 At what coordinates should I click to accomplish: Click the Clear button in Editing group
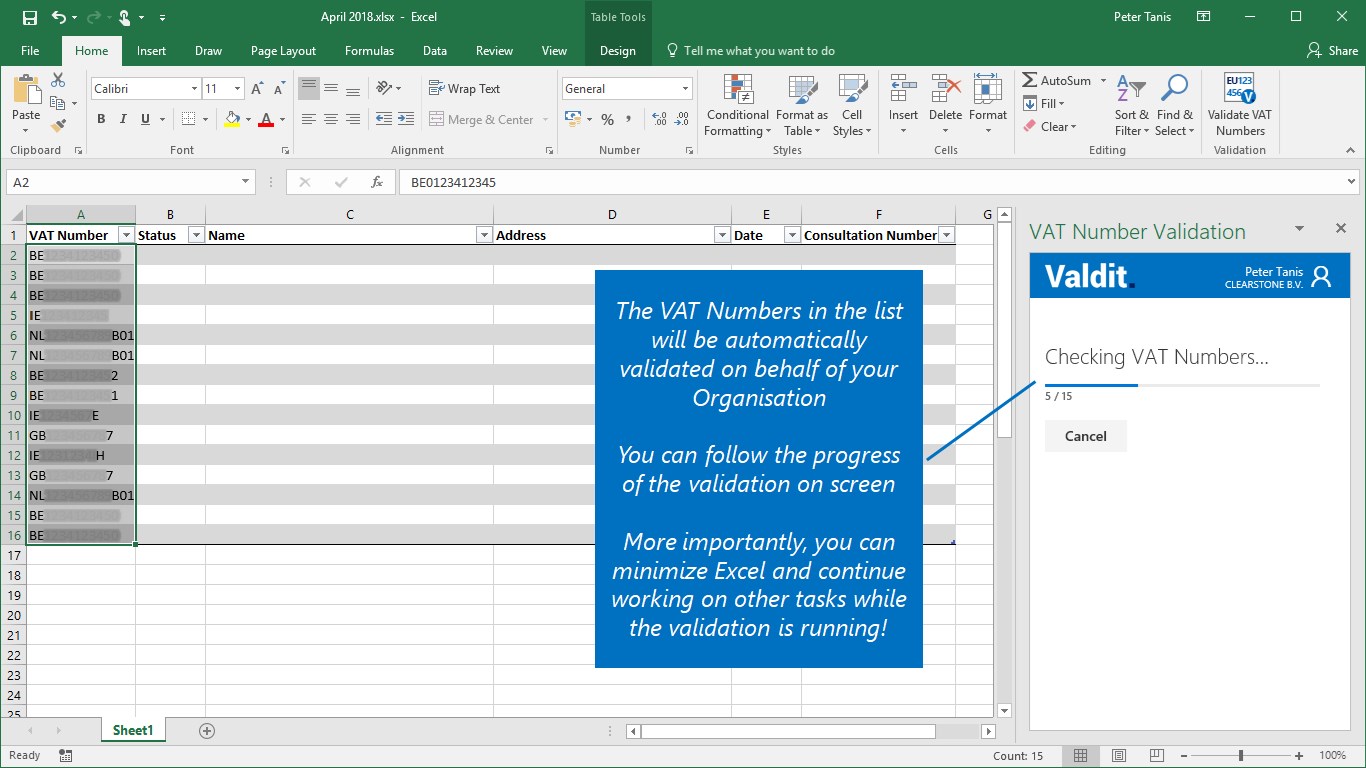click(x=1050, y=127)
